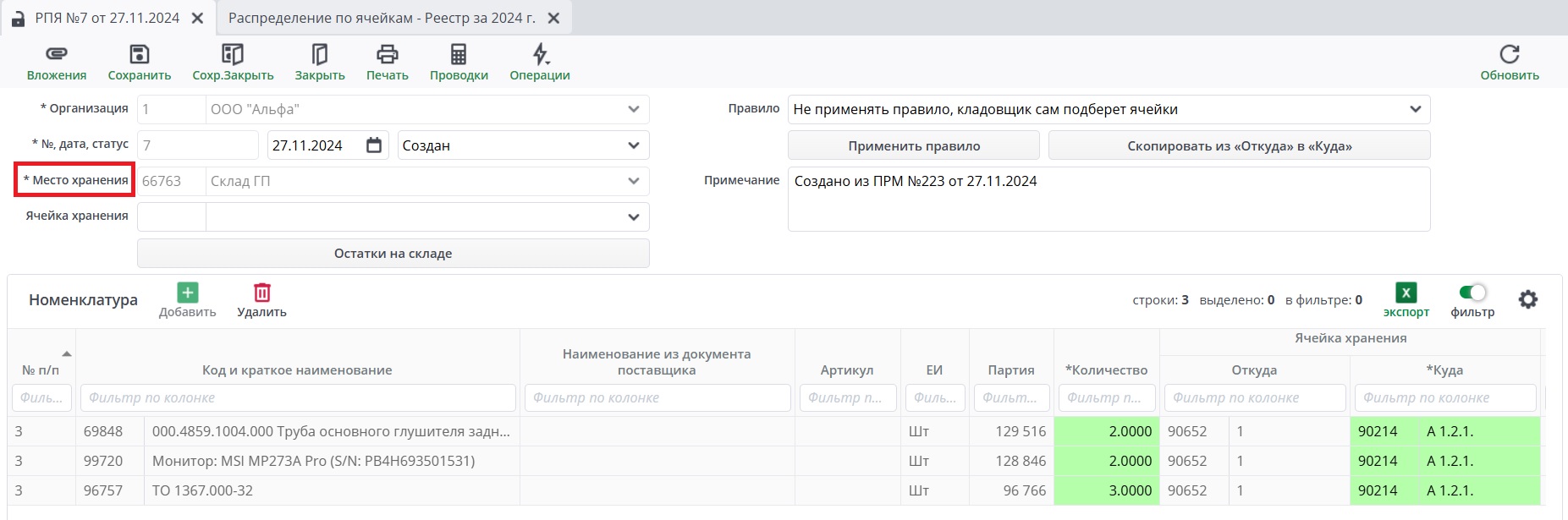Switch to Распределение по ячейкам tab
This screenshot has height=520, width=1568.
pyautogui.click(x=382, y=18)
